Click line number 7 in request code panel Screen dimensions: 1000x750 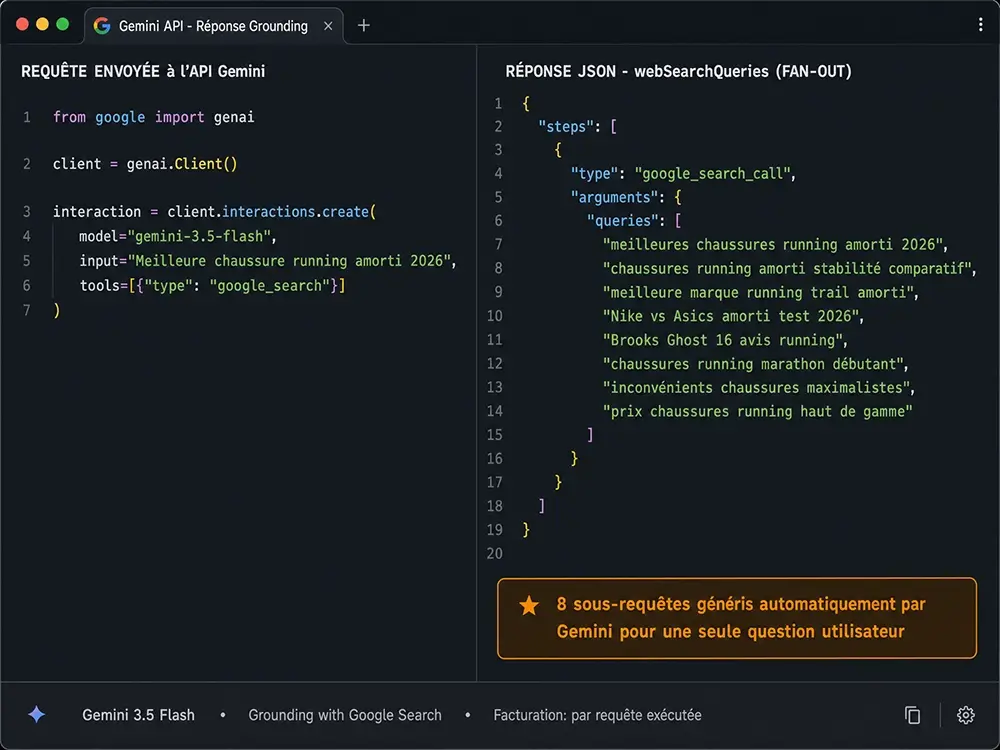26,310
